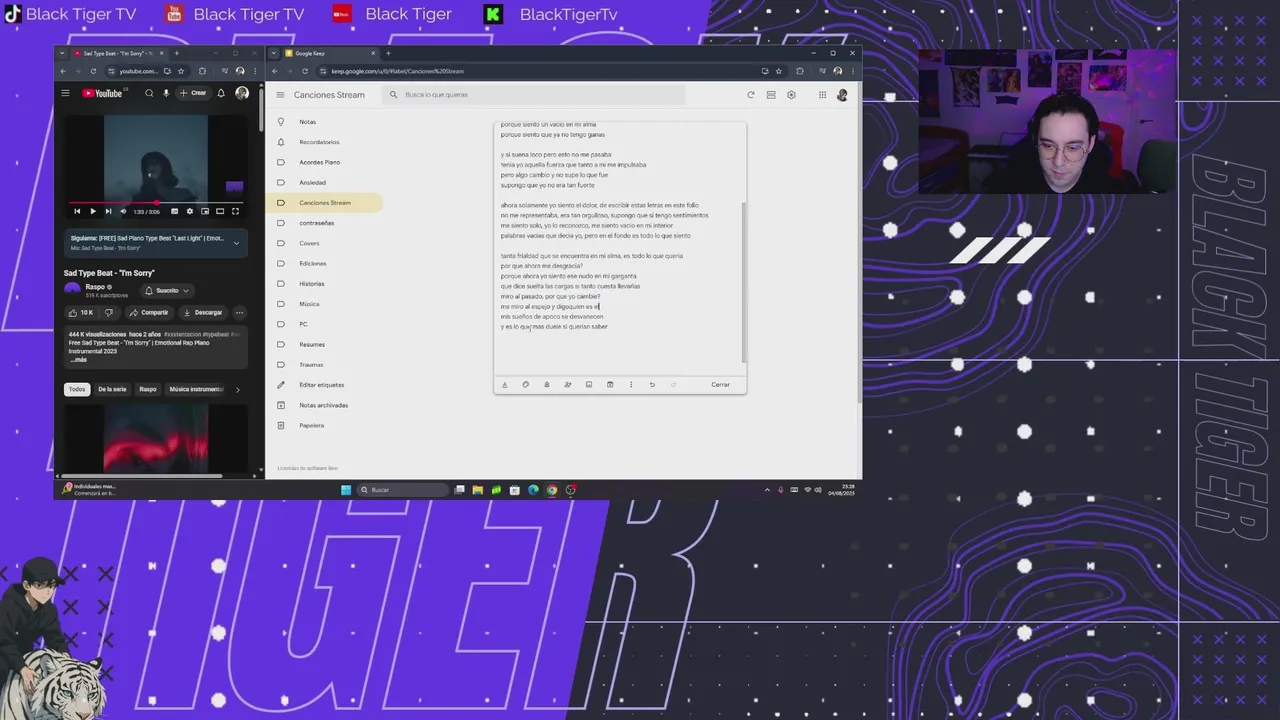Open YouTube notifications bell
This screenshot has width=1280, height=720.
[221, 93]
